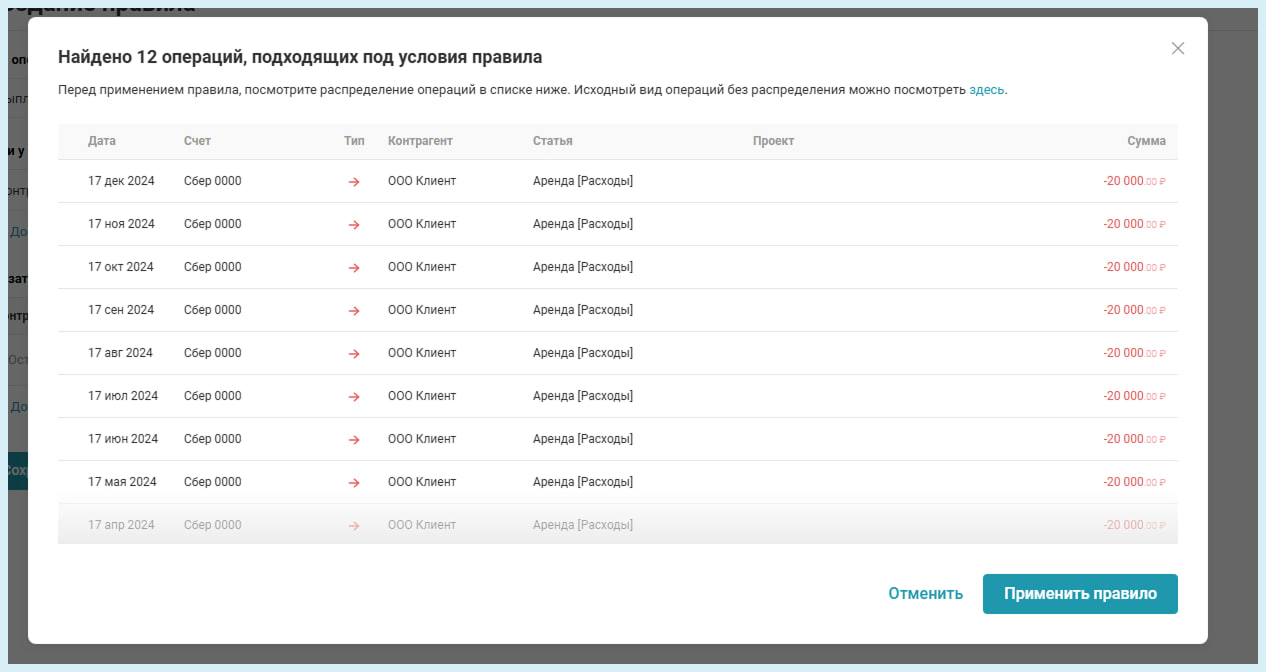Viewport: 1266px width, 672px height.
Task: Click the Контрагент column header
Action: pos(420,141)
